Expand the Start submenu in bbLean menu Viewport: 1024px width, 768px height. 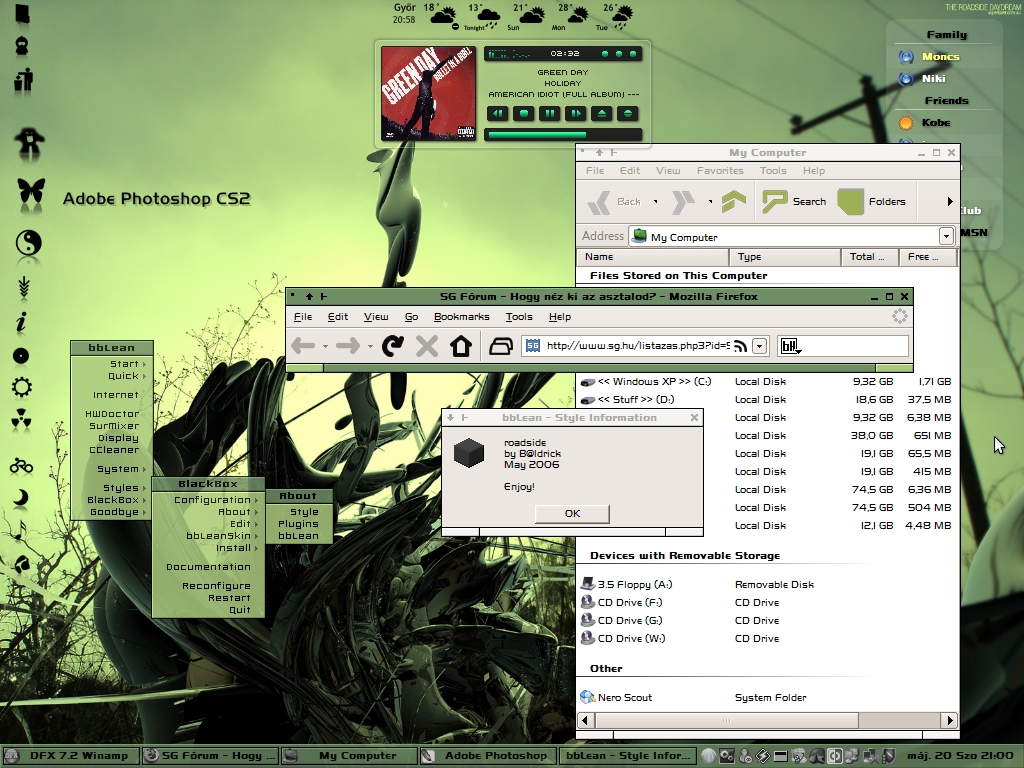[x=112, y=364]
